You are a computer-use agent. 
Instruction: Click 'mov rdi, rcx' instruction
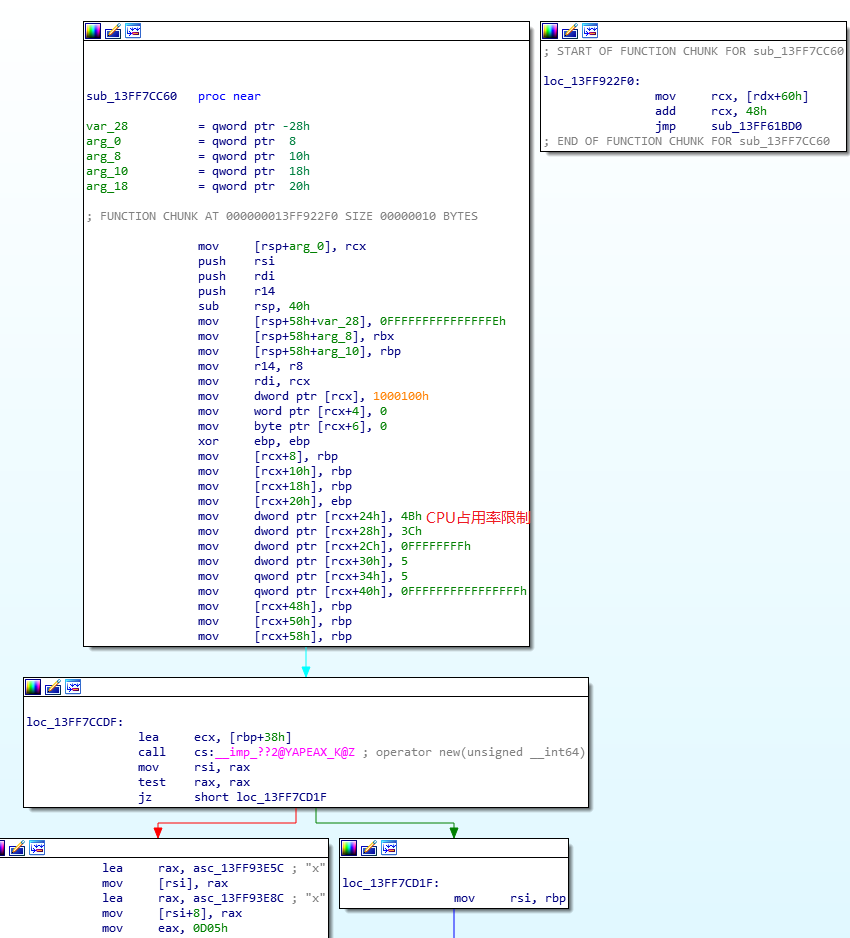254,381
